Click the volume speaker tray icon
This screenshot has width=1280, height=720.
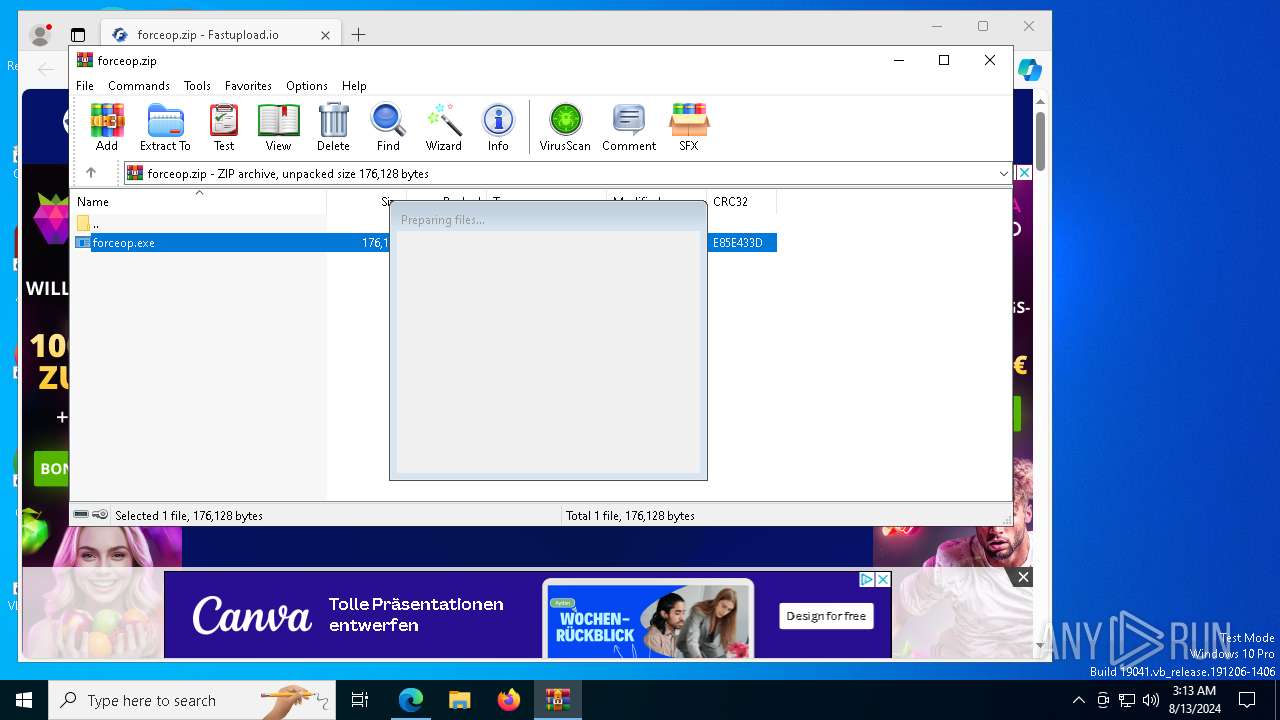point(1151,700)
